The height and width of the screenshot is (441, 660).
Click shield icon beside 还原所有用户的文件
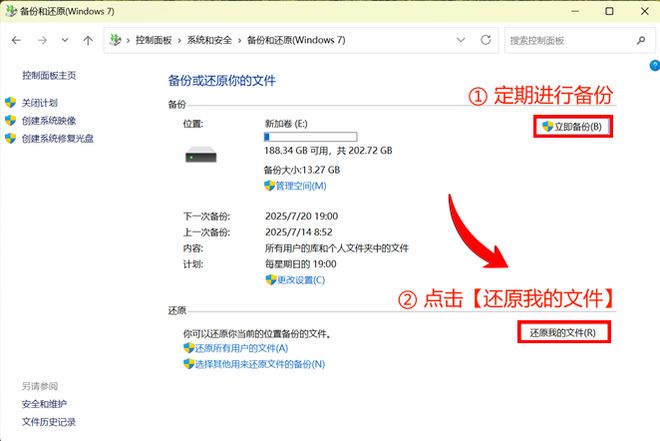[x=189, y=348]
